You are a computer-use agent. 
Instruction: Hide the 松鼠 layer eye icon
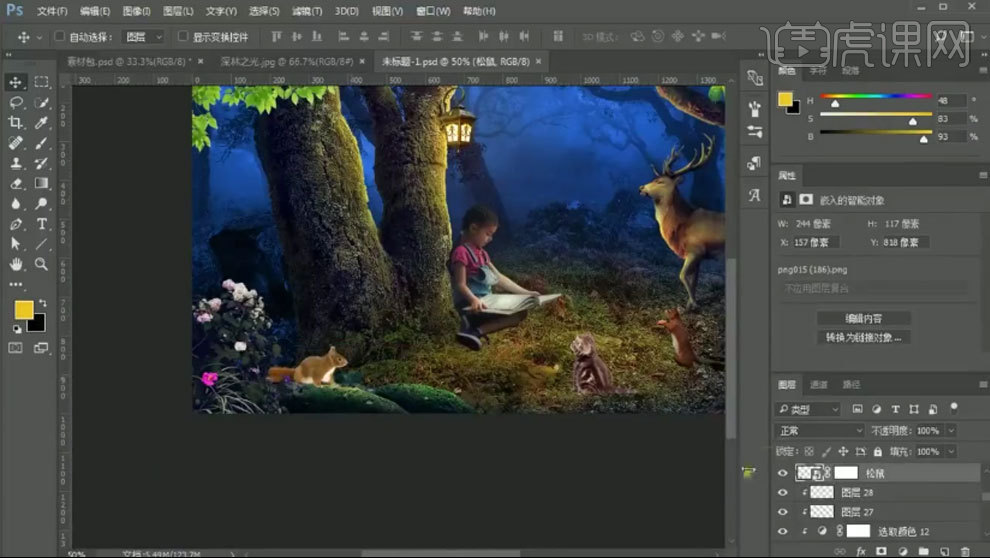click(x=783, y=473)
